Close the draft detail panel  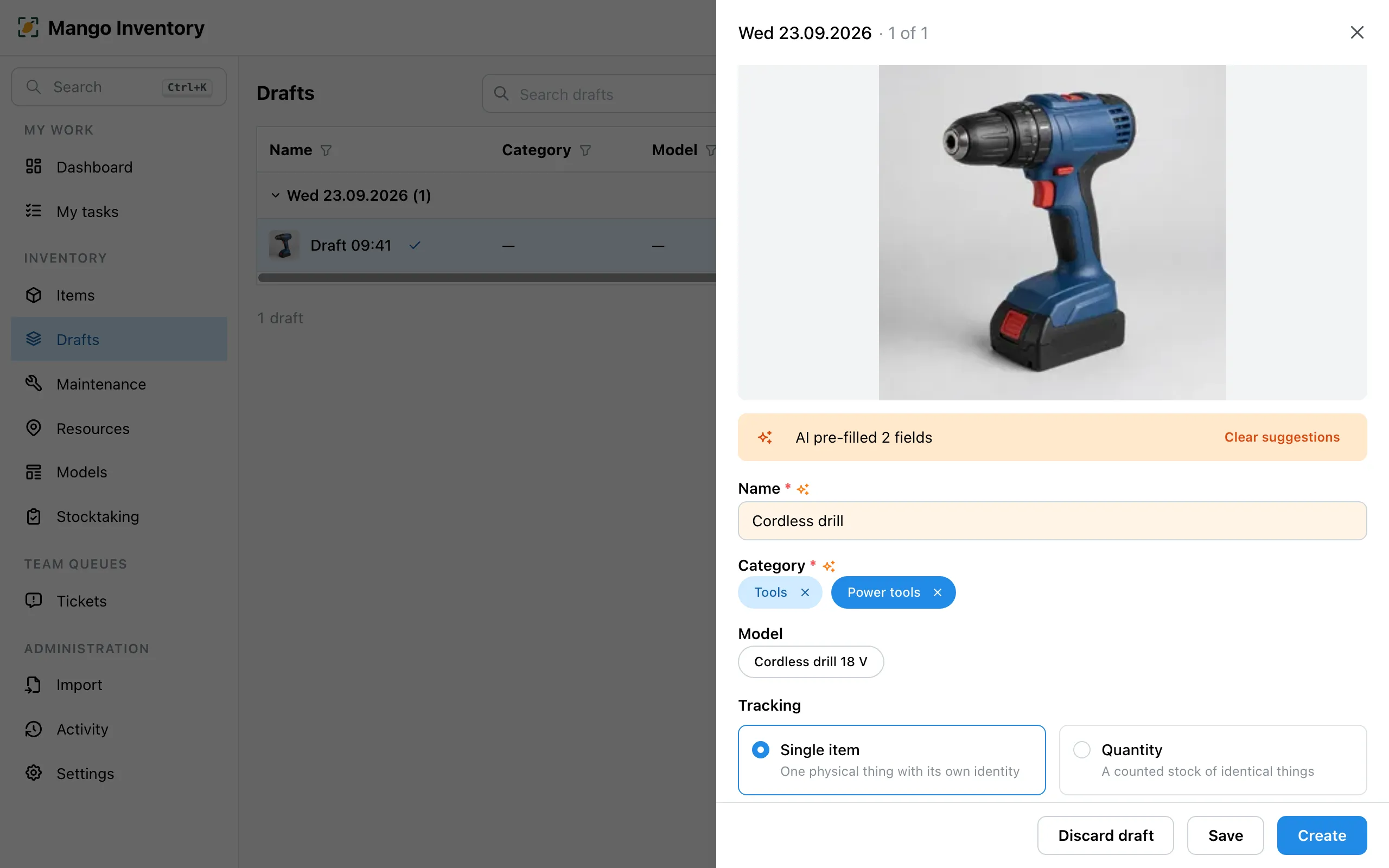click(1357, 33)
